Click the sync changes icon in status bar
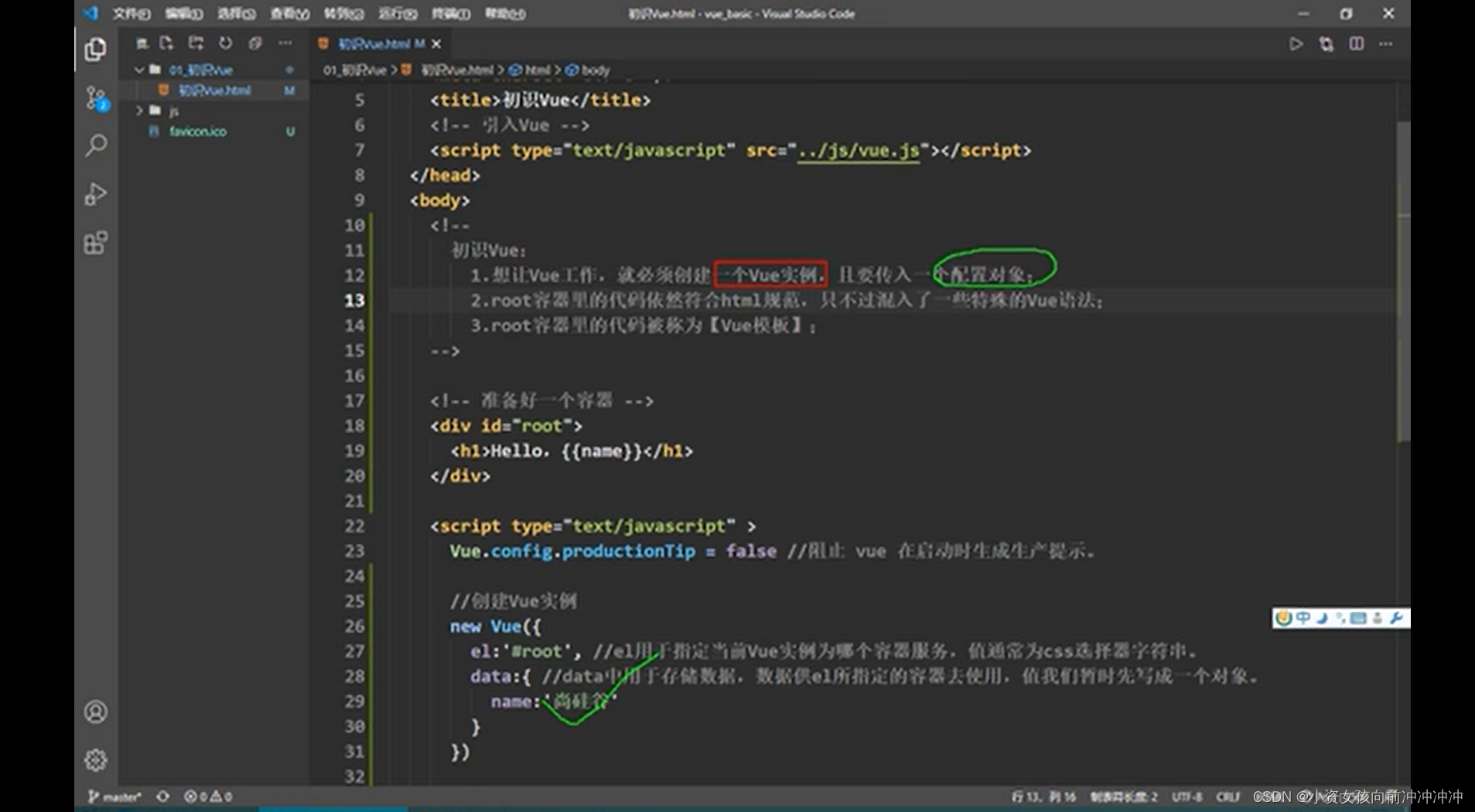The width and height of the screenshot is (1475, 812). pos(162,796)
